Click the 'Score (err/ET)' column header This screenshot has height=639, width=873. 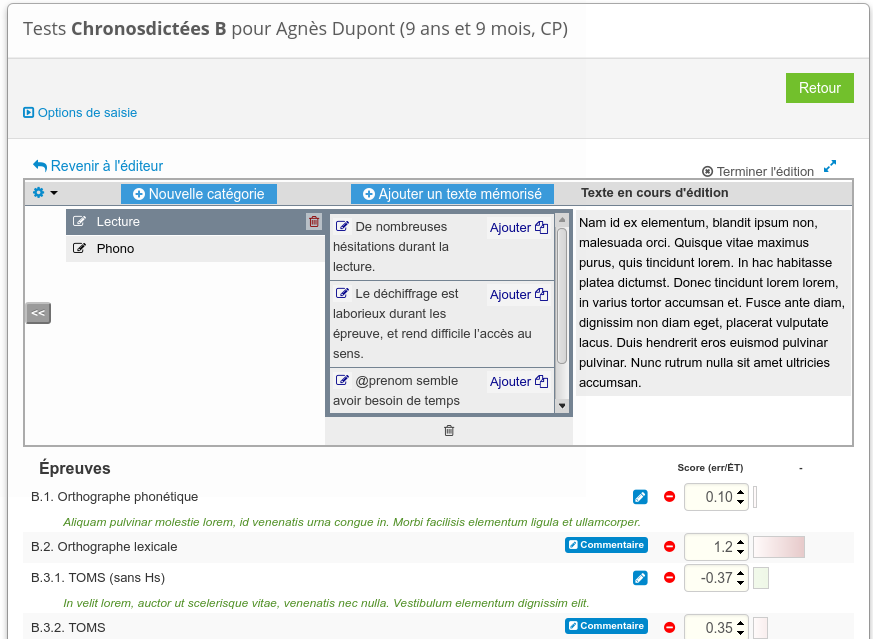click(710, 468)
